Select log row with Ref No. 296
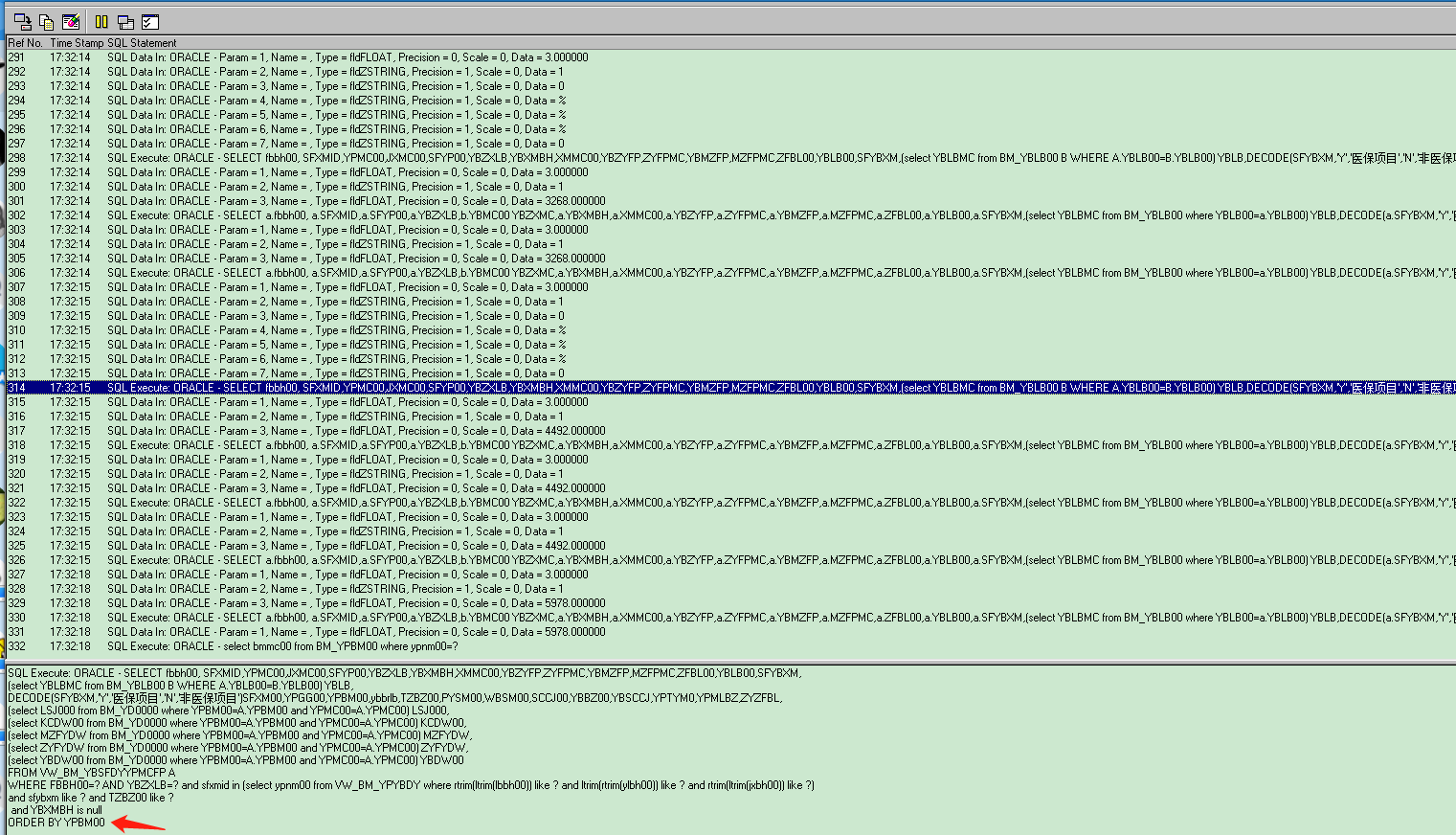 (x=731, y=129)
